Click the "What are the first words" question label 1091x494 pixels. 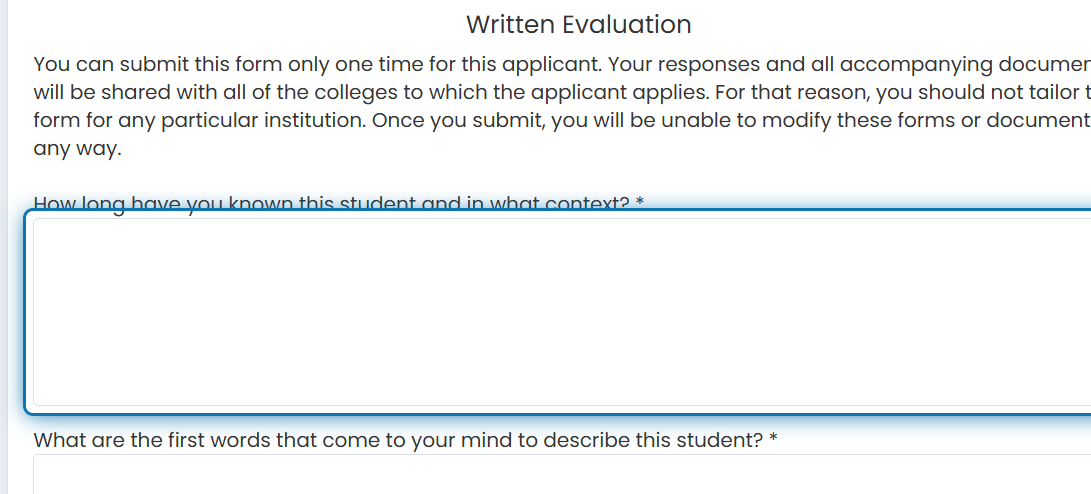tap(405, 440)
